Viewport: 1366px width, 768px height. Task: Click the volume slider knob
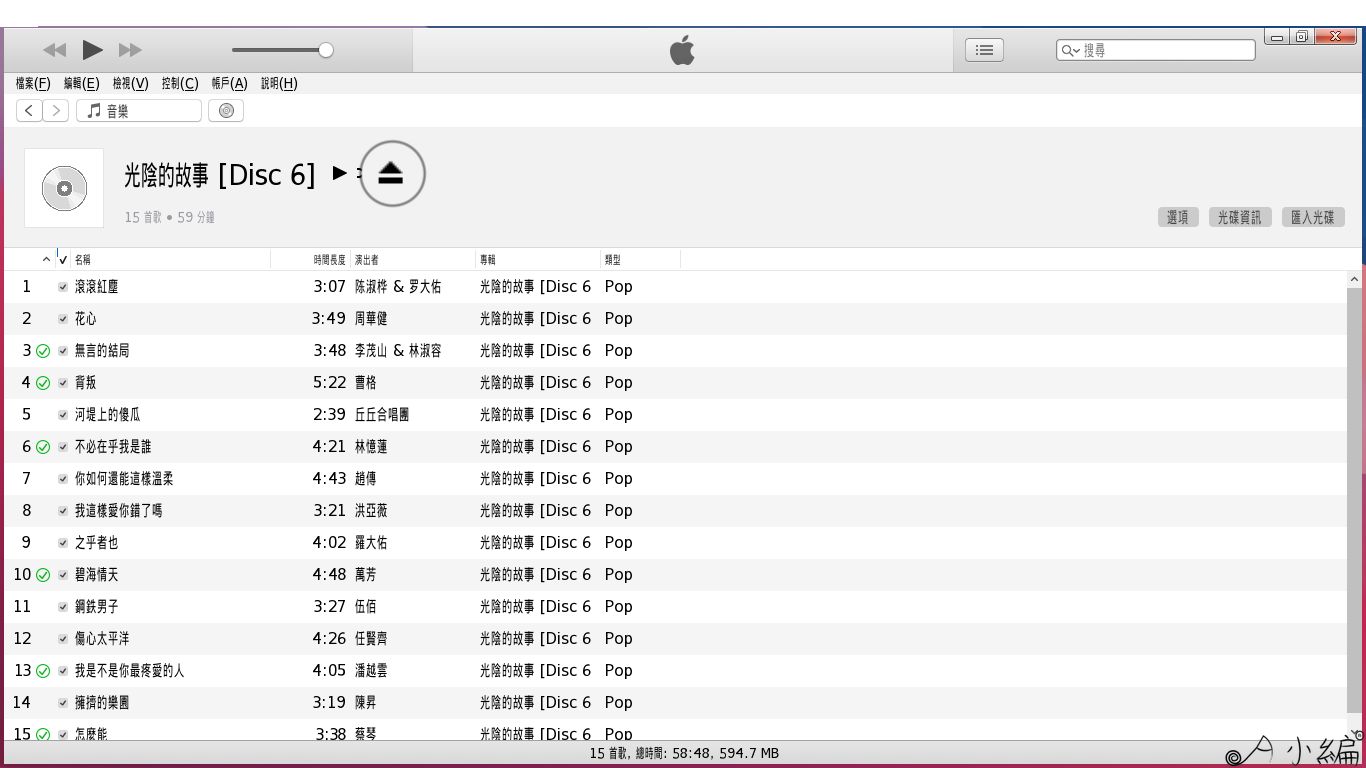[326, 50]
